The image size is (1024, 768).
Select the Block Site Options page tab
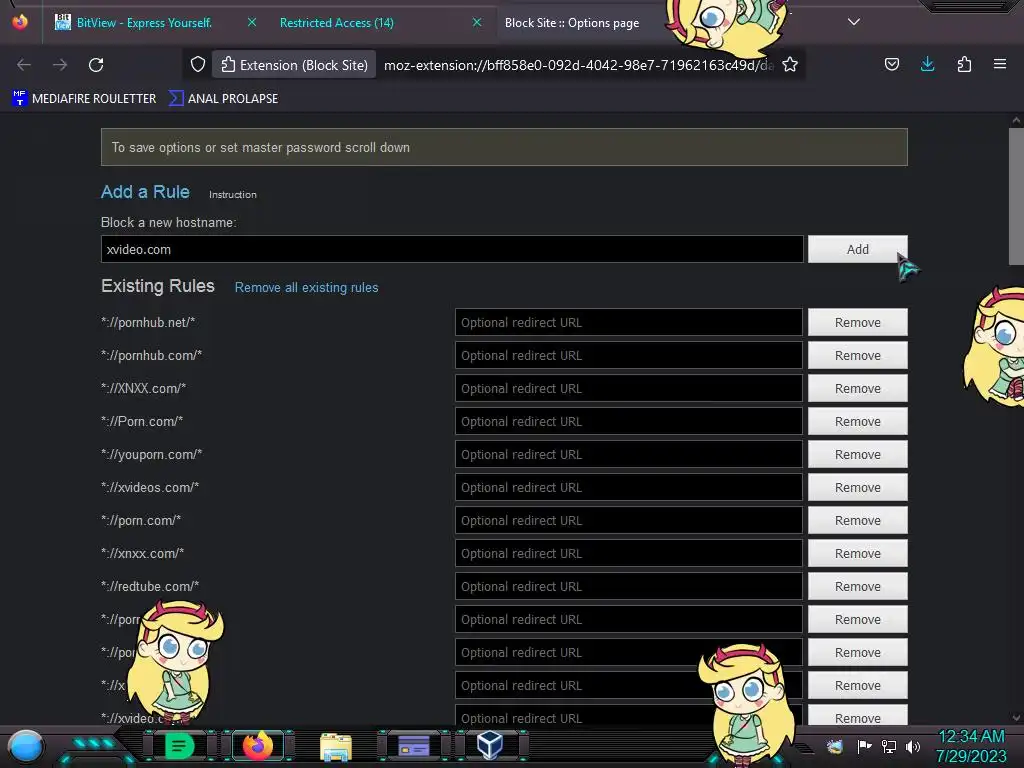point(572,23)
